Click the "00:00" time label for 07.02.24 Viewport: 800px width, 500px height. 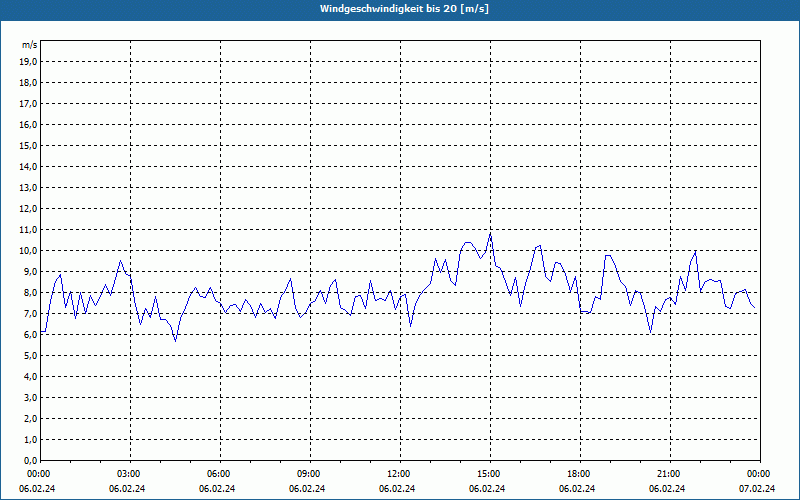tap(760, 474)
